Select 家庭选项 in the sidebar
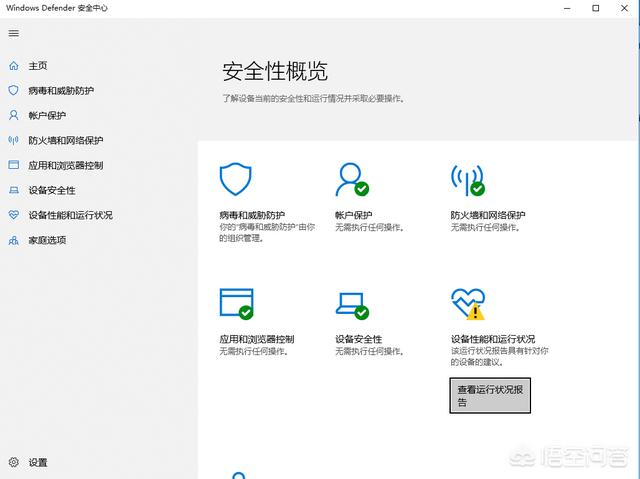640x479 pixels. 47,240
